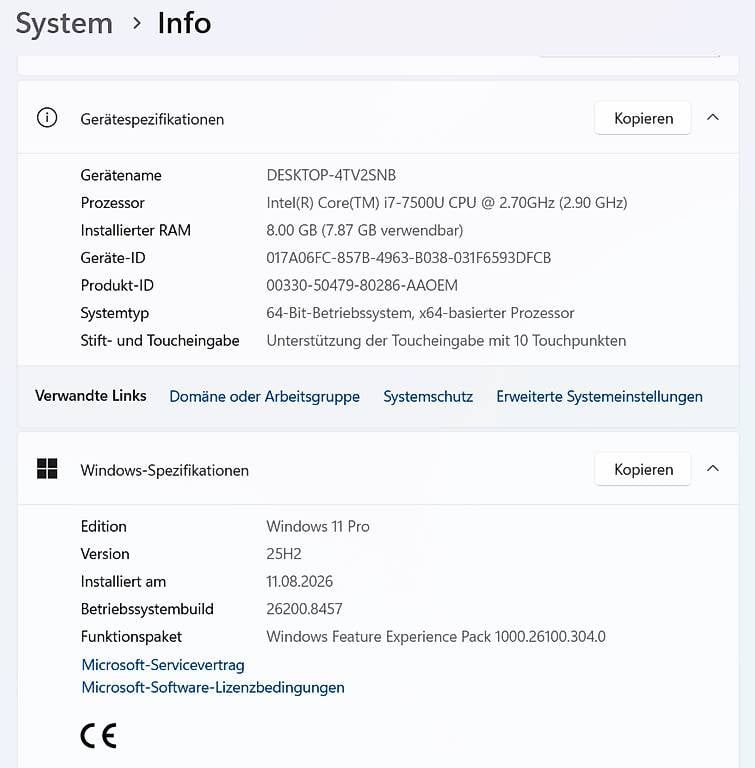The width and height of the screenshot is (755, 768).
Task: Click the Edition label
Action: click(x=104, y=526)
